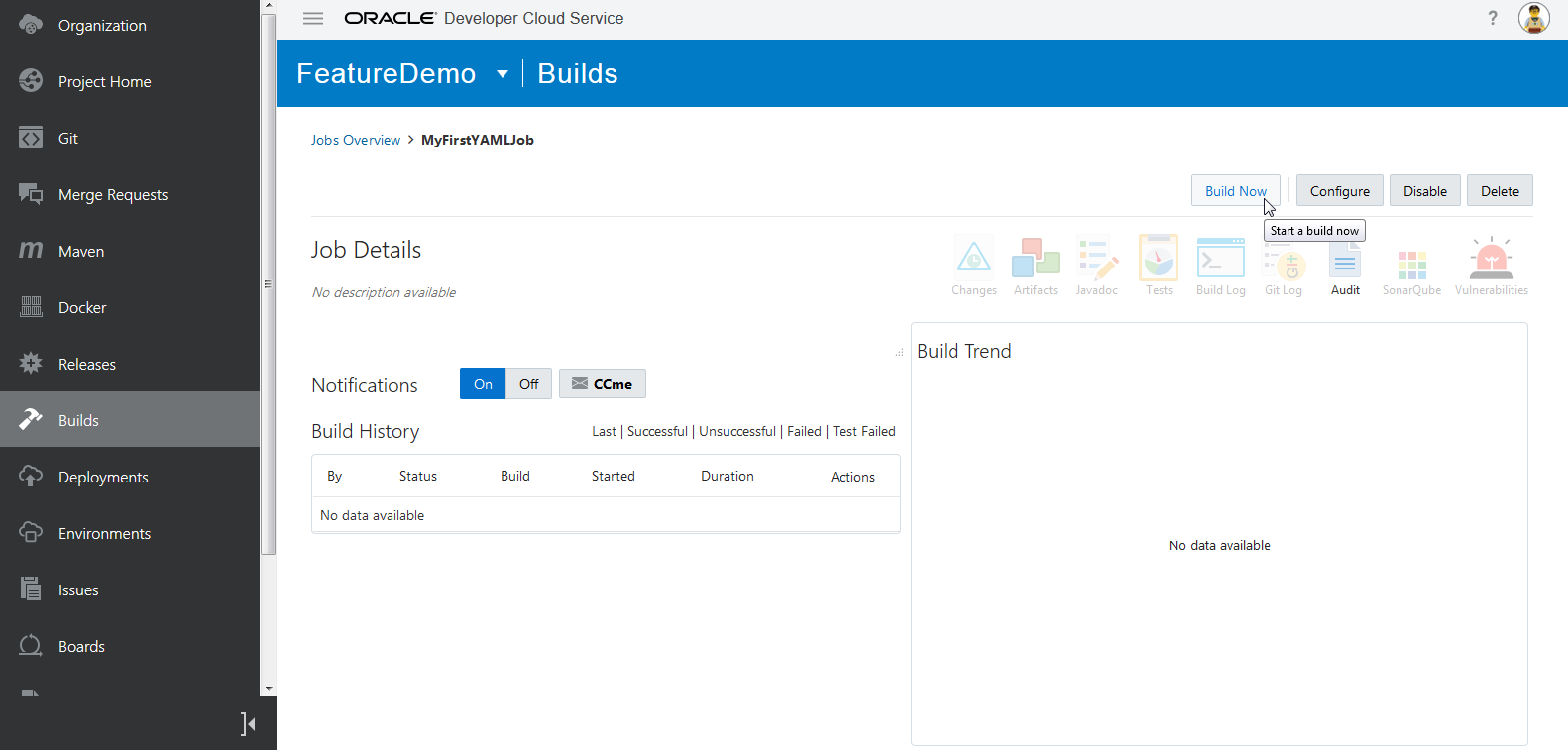
Task: Click the Actions column header
Action: click(852, 477)
